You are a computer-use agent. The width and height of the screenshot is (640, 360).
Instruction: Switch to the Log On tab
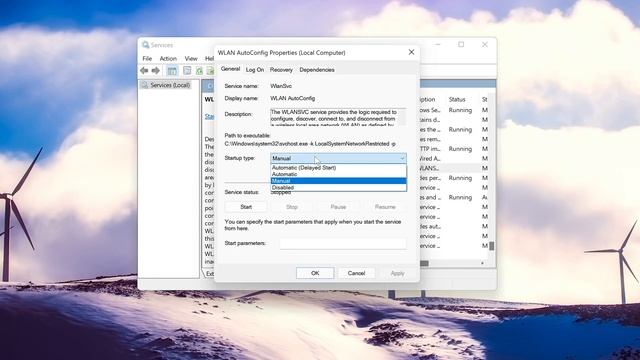255,70
